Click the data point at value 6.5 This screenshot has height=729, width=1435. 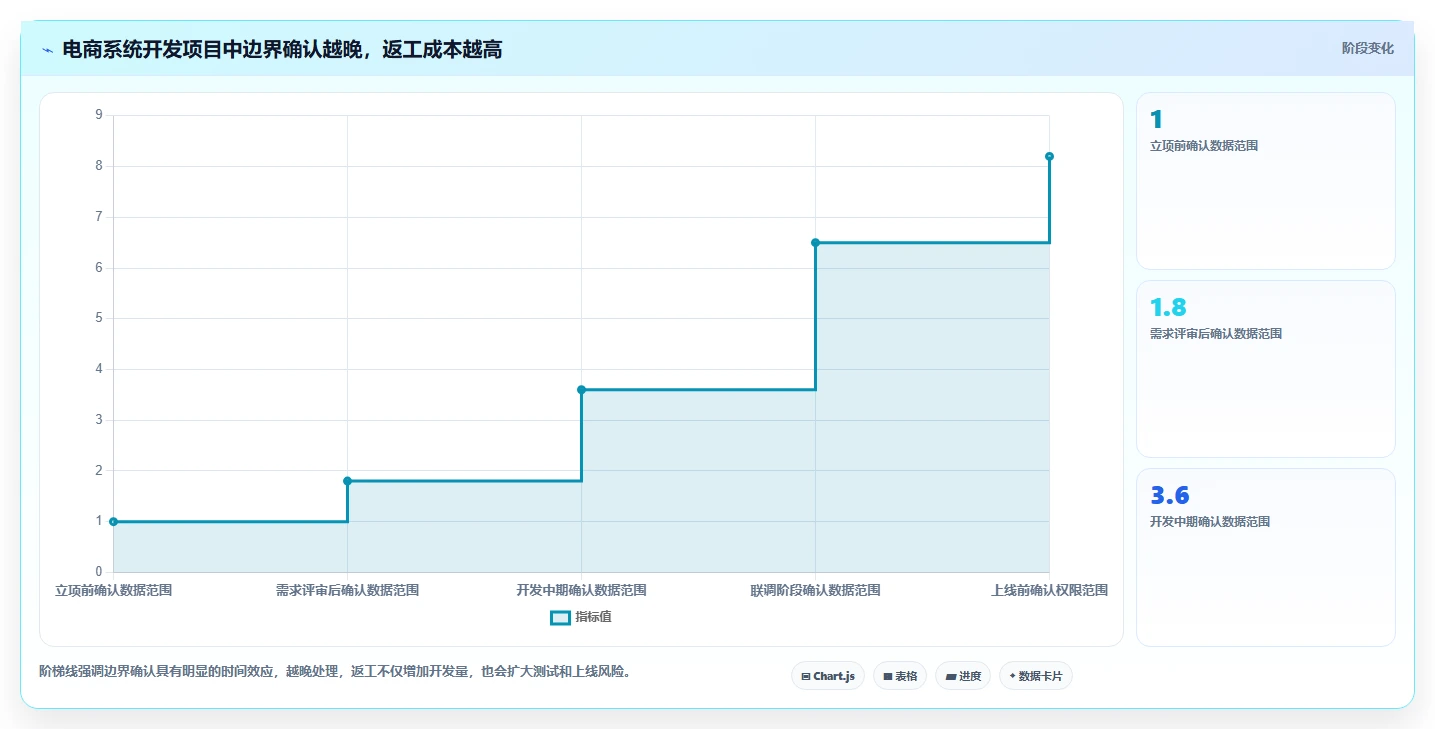(x=815, y=242)
